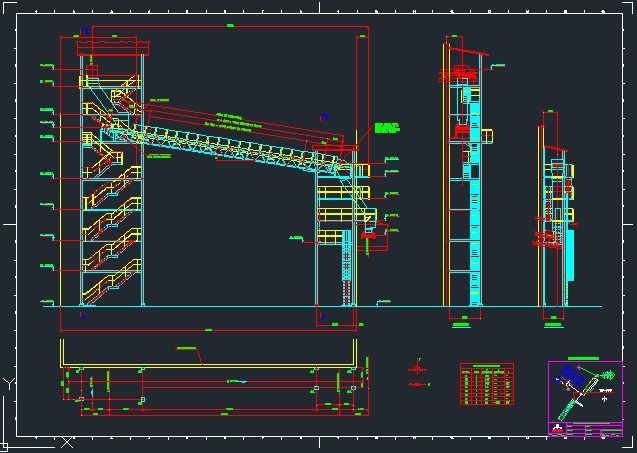Viewport: 637px width, 453px height.
Task: Click the green title above the key plan
Action: pyautogui.click(x=583, y=358)
